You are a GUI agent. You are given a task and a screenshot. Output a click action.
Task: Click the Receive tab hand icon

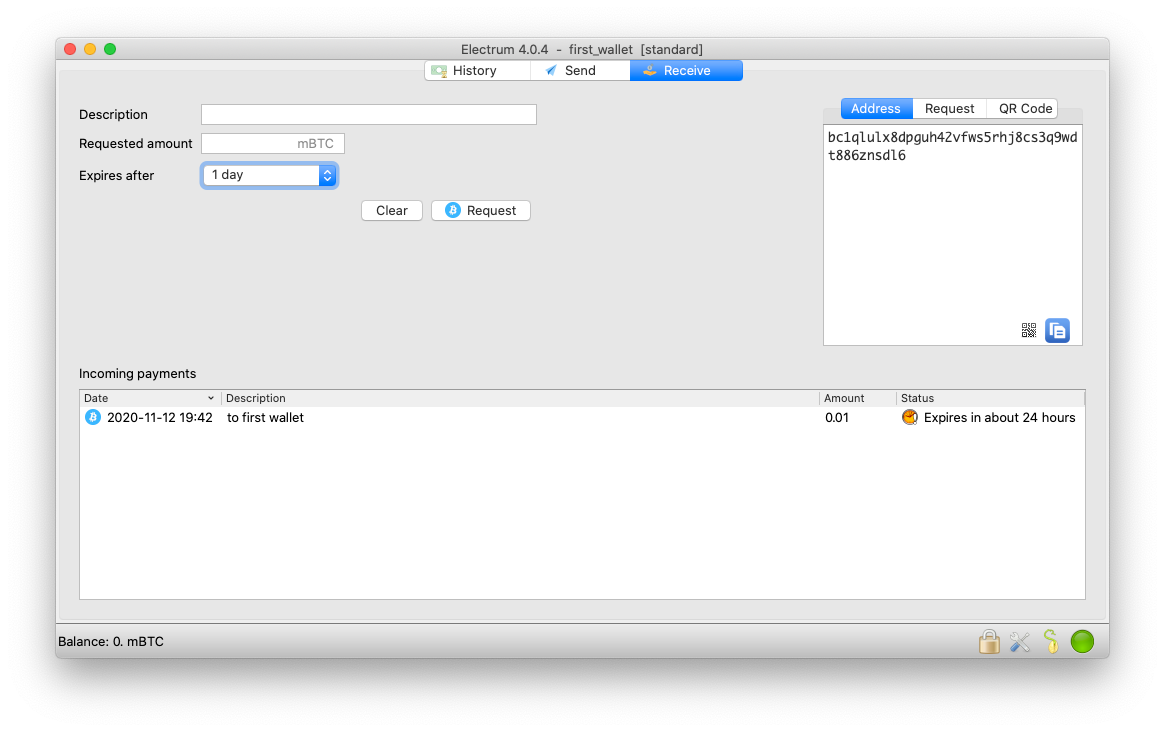[649, 71]
